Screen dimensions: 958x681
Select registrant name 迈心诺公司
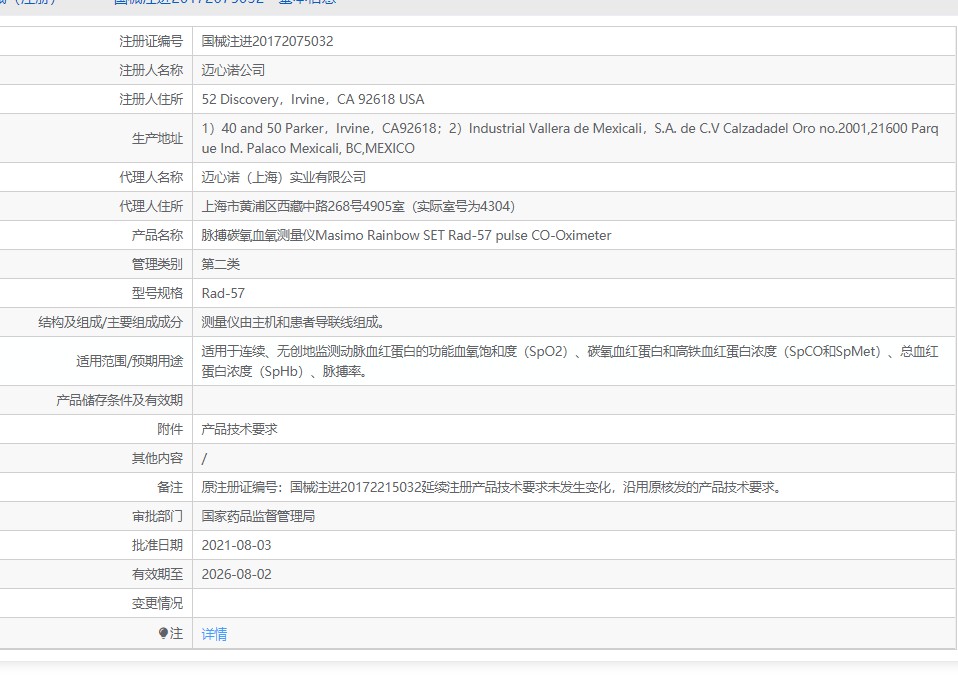coord(233,70)
